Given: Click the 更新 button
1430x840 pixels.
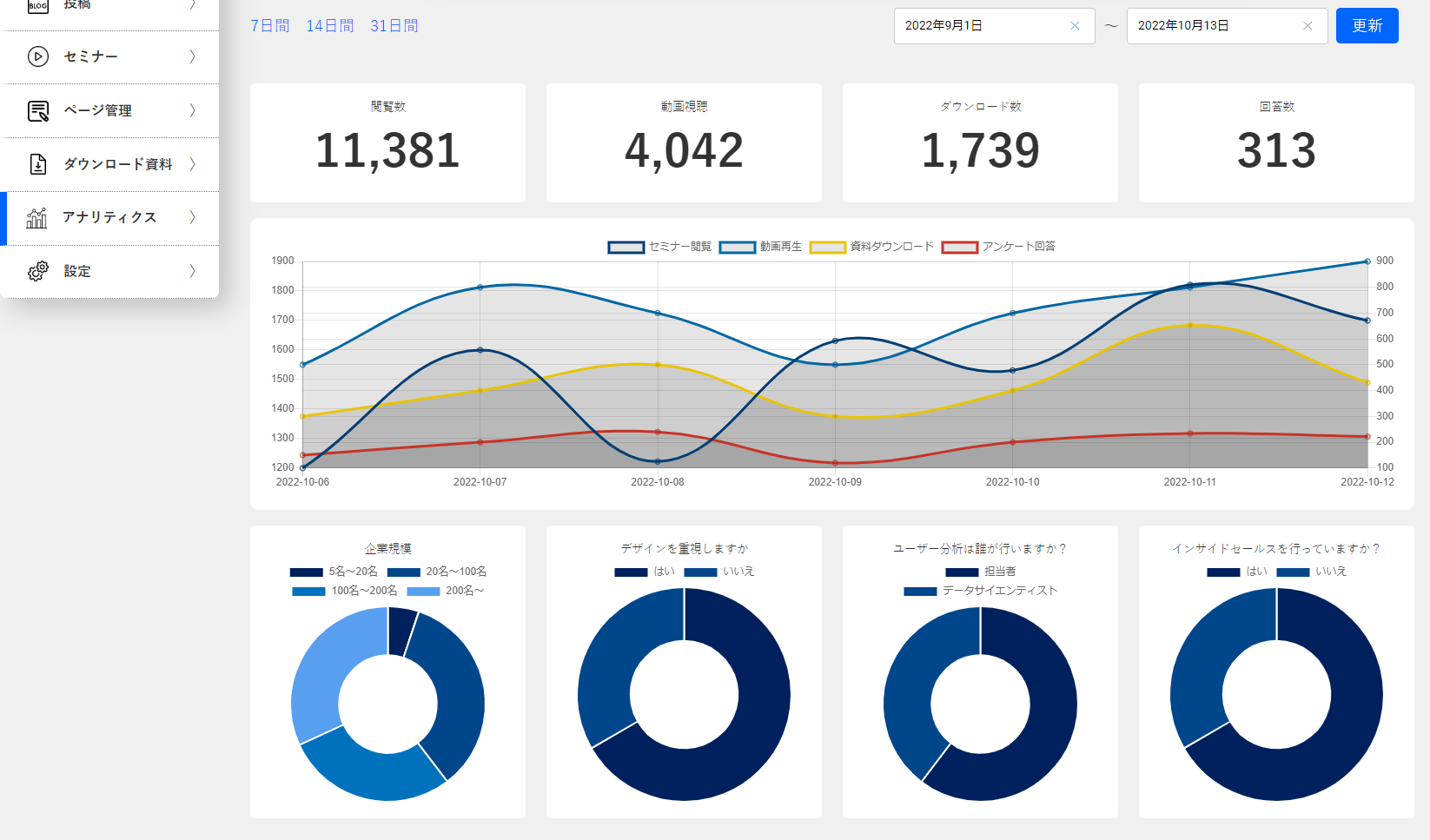Looking at the screenshot, I should point(1367,26).
